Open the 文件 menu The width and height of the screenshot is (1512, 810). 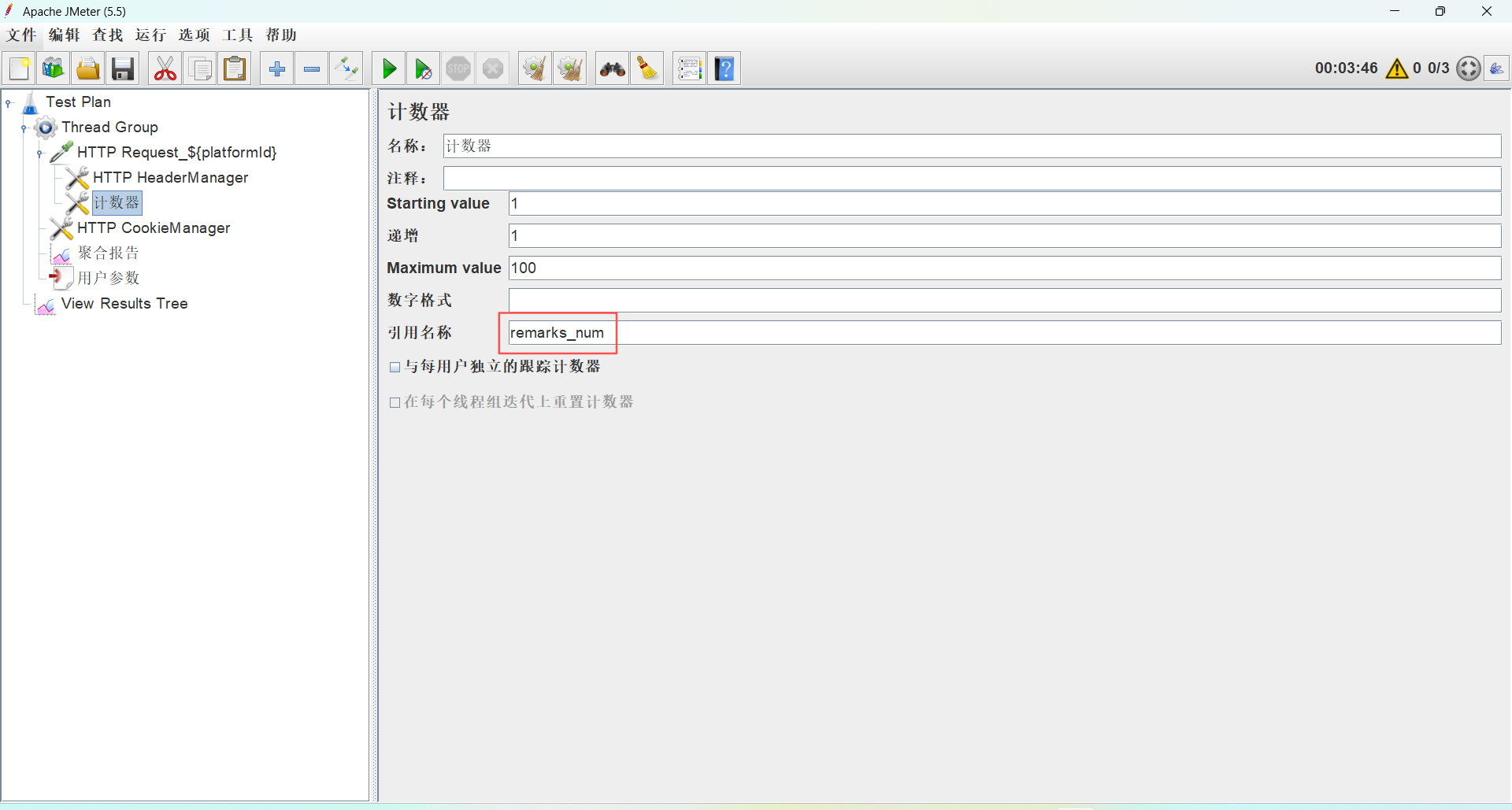pos(21,35)
